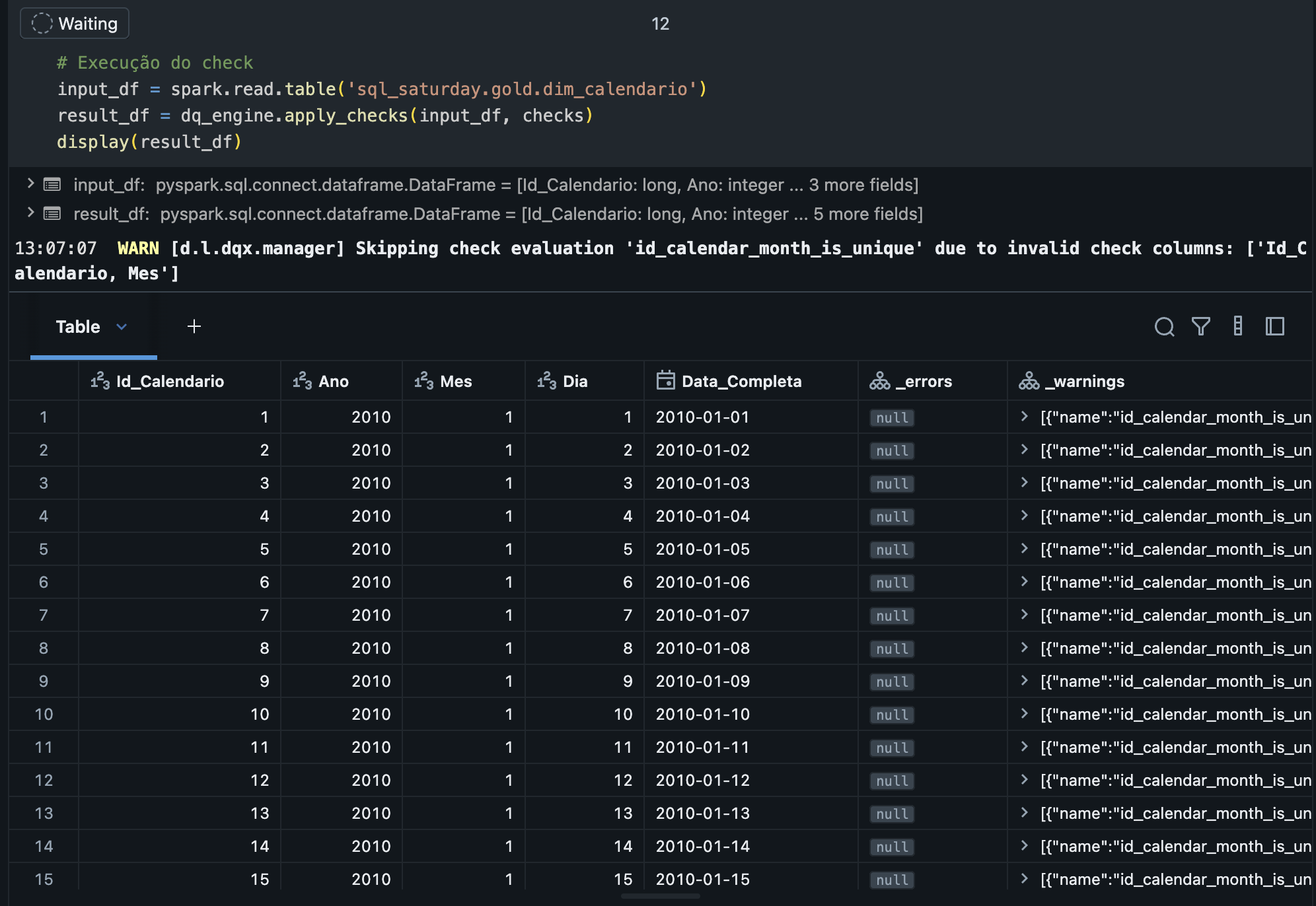Open the Table tab dropdown arrow
Screen dimensions: 1316x906
[122, 327]
